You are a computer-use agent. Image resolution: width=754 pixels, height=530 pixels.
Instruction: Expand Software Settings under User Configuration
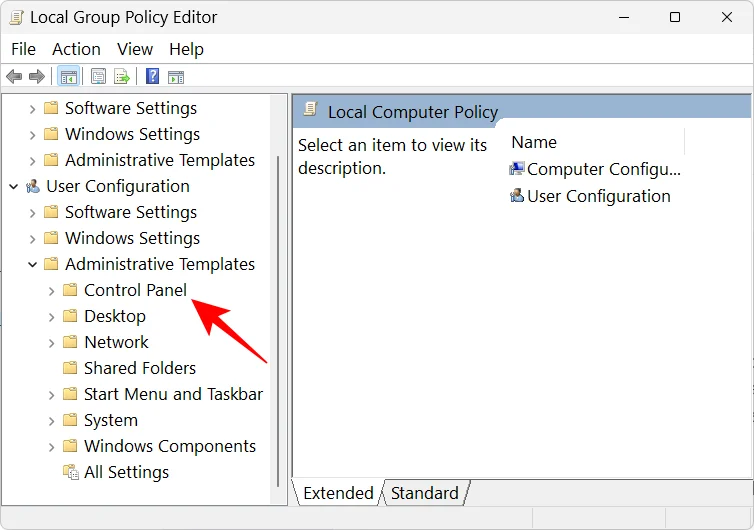pos(32,213)
